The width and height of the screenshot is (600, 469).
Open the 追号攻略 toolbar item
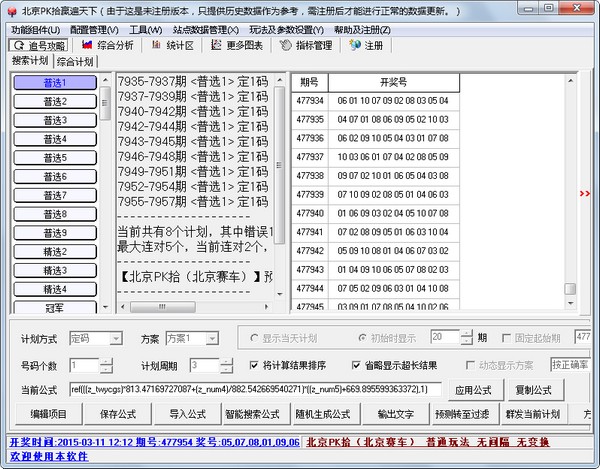38,46
